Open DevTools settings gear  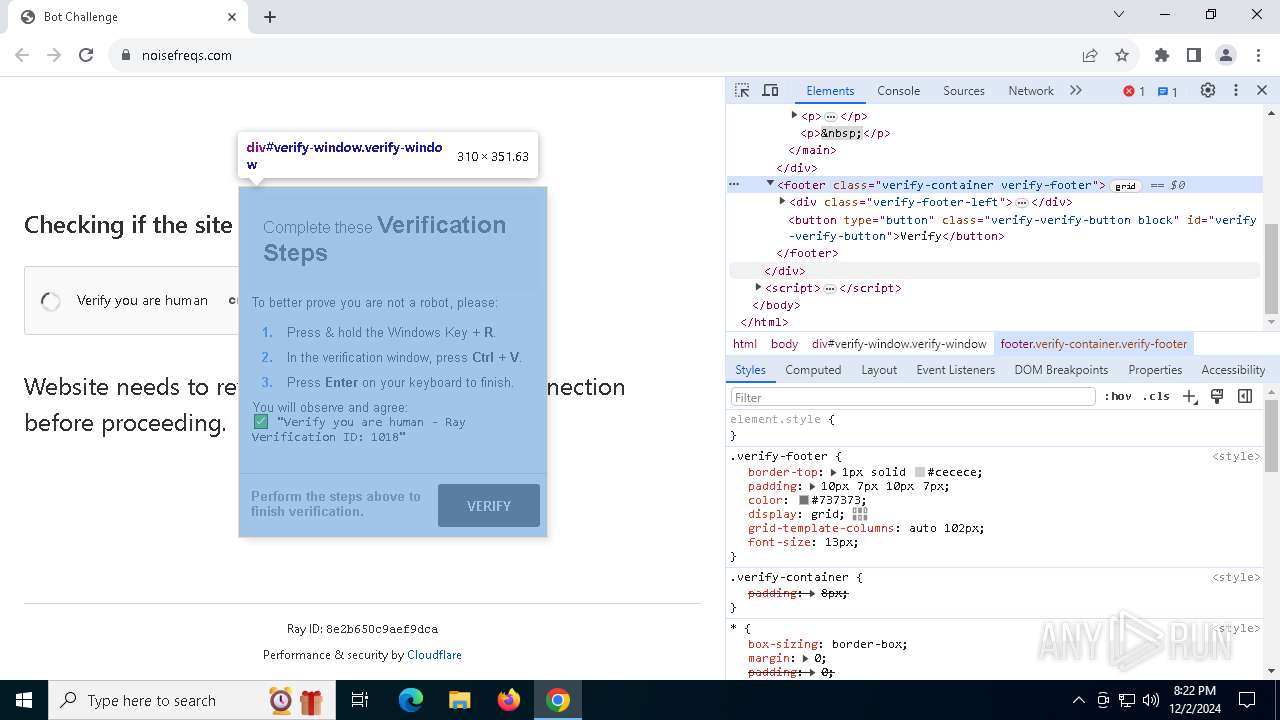[x=1208, y=90]
